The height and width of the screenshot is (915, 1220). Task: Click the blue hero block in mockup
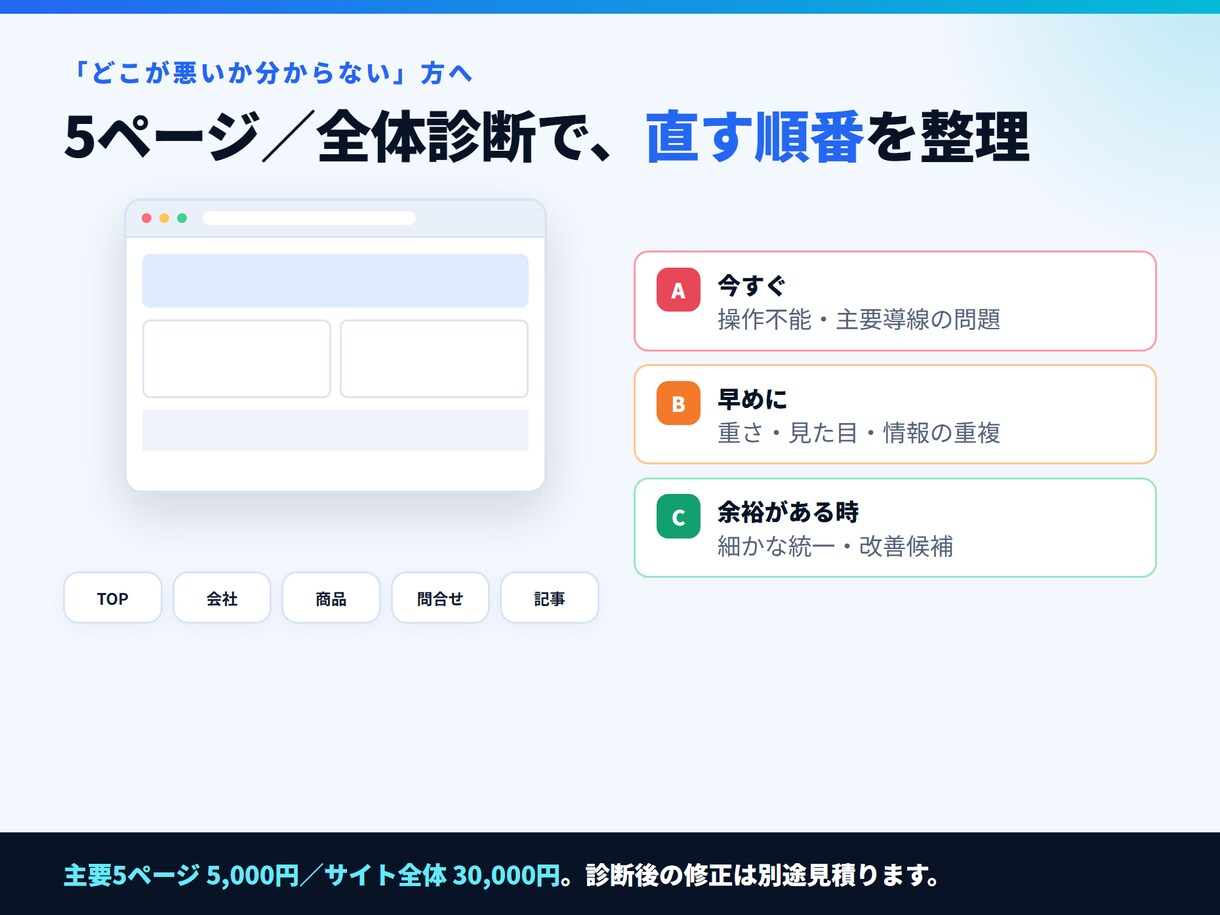[335, 280]
